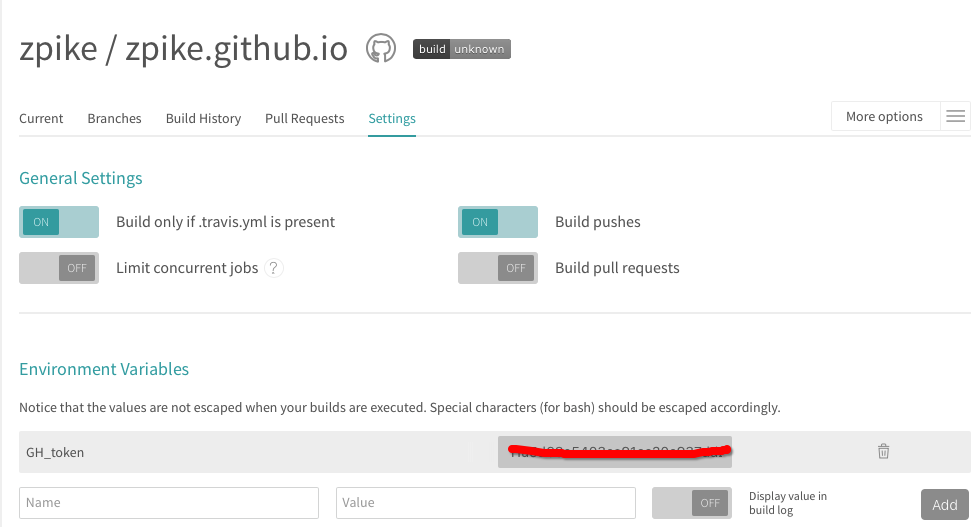Select the redacted GH_token value field
977x527 pixels.
[614, 452]
